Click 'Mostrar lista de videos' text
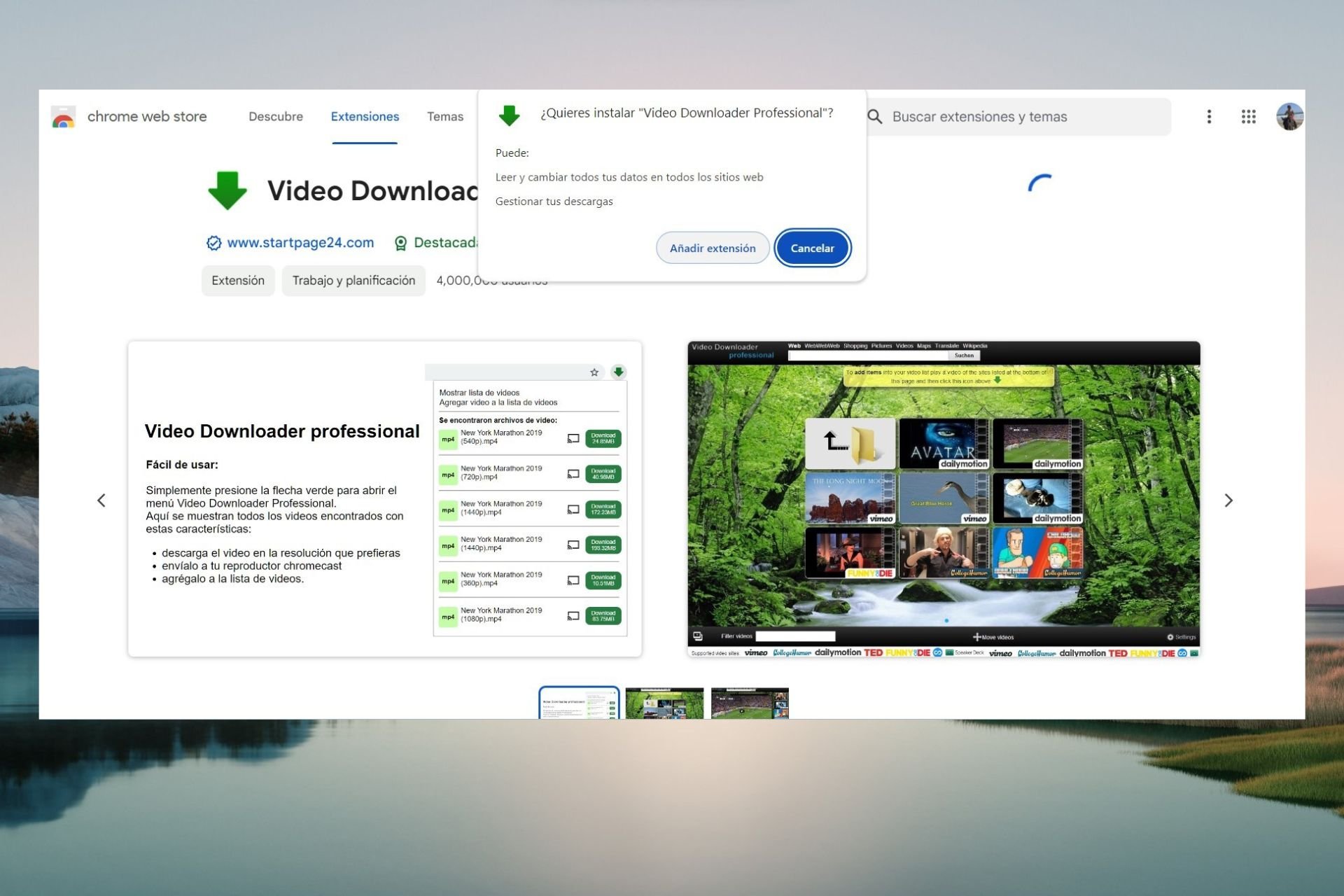This screenshot has height=896, width=1344. (x=479, y=393)
